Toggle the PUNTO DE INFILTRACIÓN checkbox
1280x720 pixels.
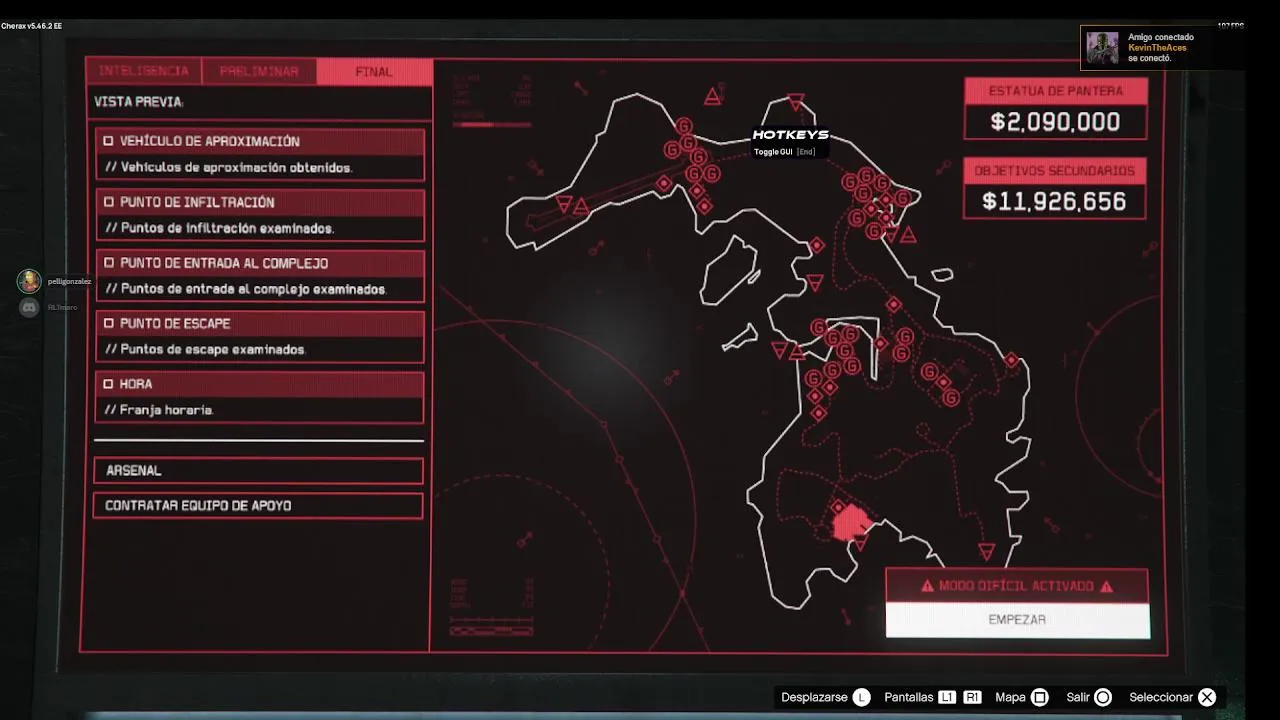pyautogui.click(x=109, y=203)
